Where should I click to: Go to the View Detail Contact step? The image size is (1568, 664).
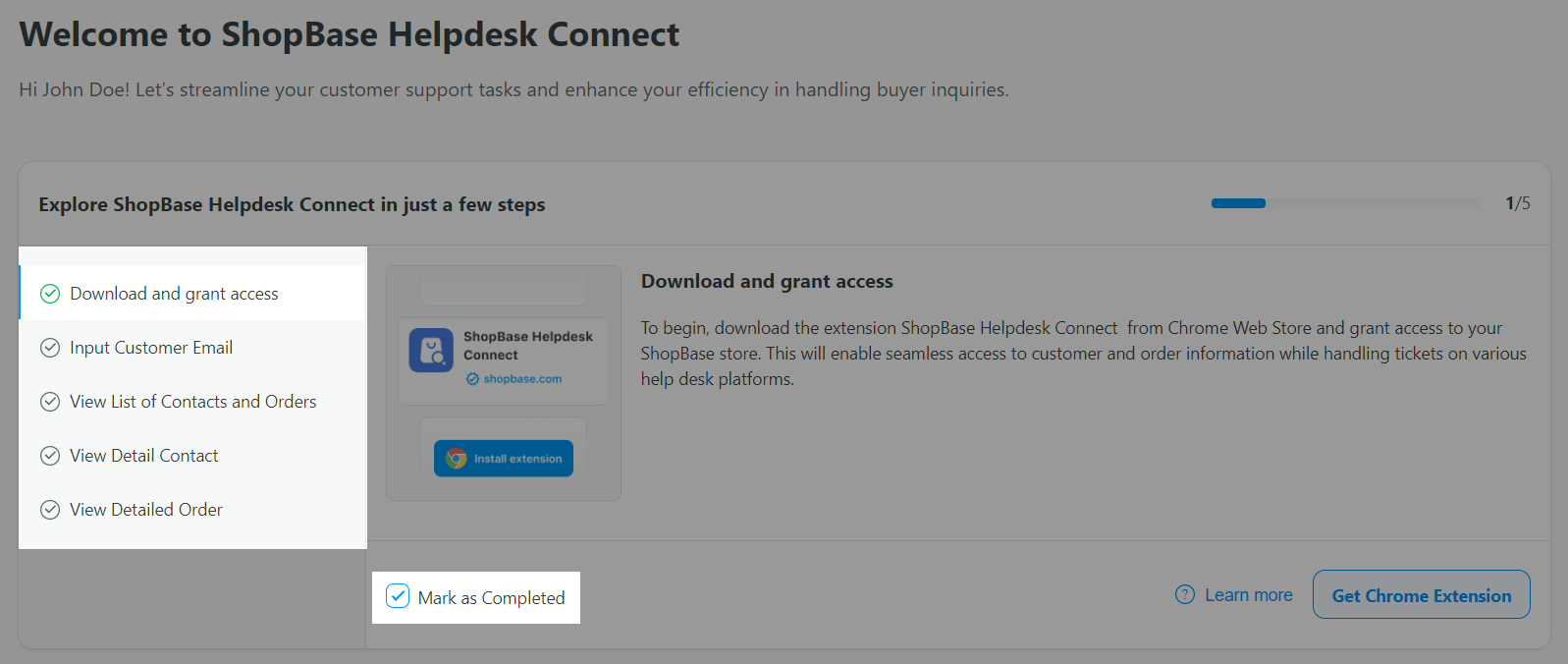pos(192,456)
